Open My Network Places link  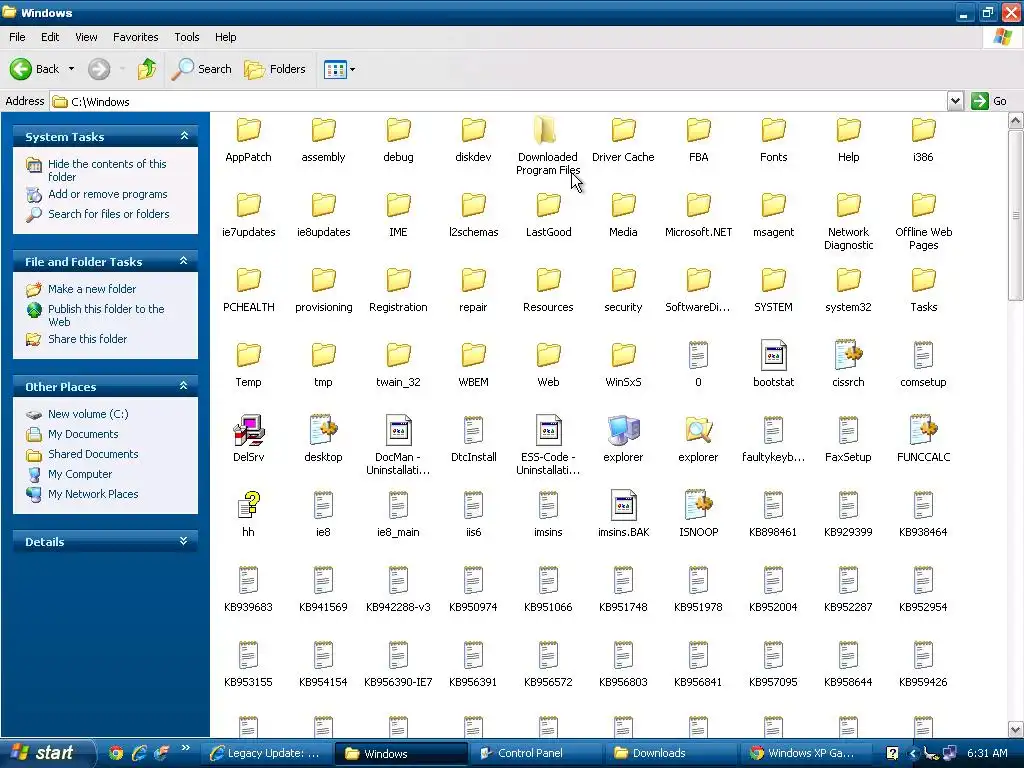click(x=93, y=494)
